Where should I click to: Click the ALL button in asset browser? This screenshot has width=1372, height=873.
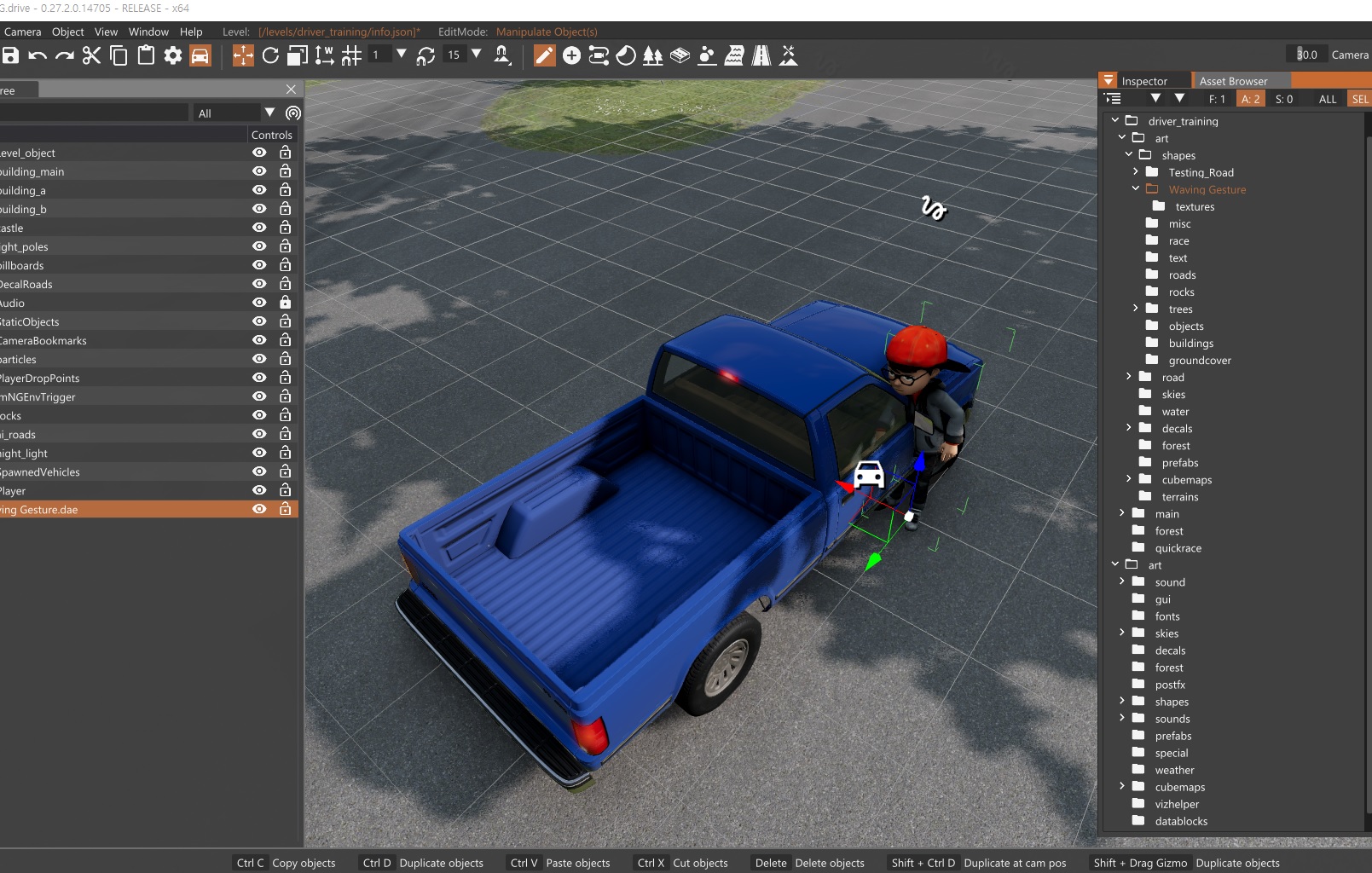point(1328,99)
